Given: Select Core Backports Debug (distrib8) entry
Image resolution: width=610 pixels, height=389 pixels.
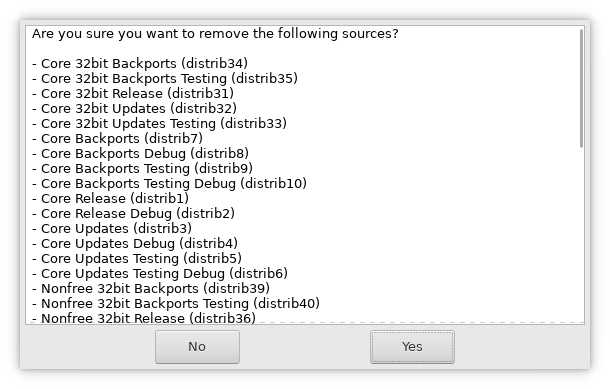Looking at the screenshot, I should click(x=140, y=154).
